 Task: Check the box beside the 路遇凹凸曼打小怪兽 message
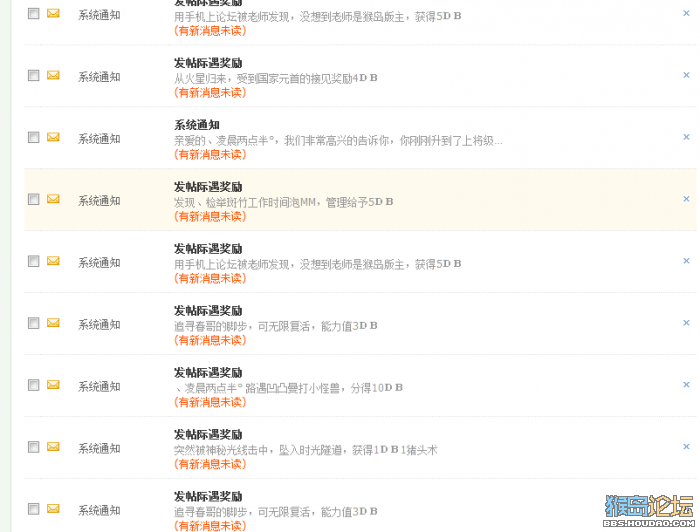[33, 385]
